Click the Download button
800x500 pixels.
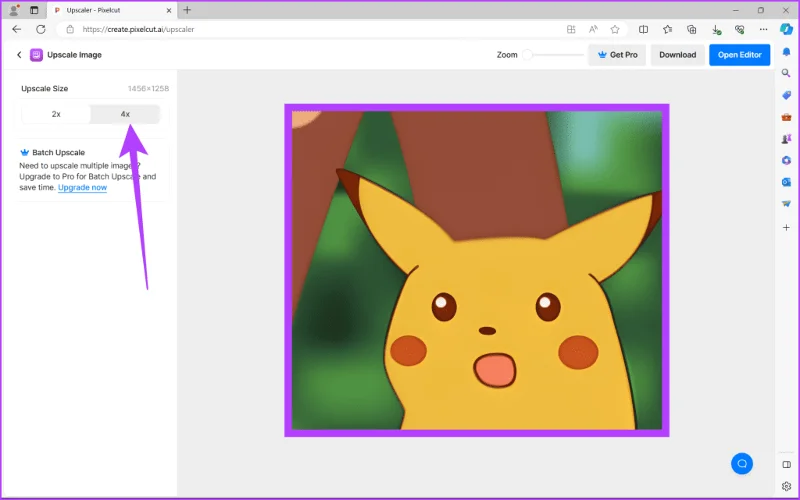[678, 55]
